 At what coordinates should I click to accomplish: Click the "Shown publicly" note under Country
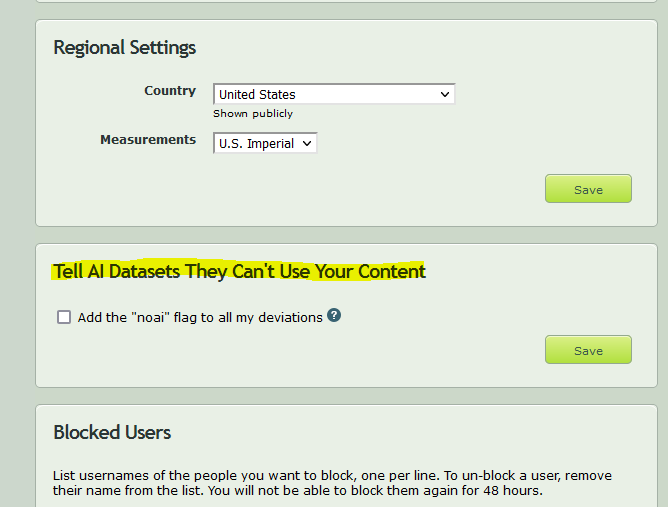(253, 114)
